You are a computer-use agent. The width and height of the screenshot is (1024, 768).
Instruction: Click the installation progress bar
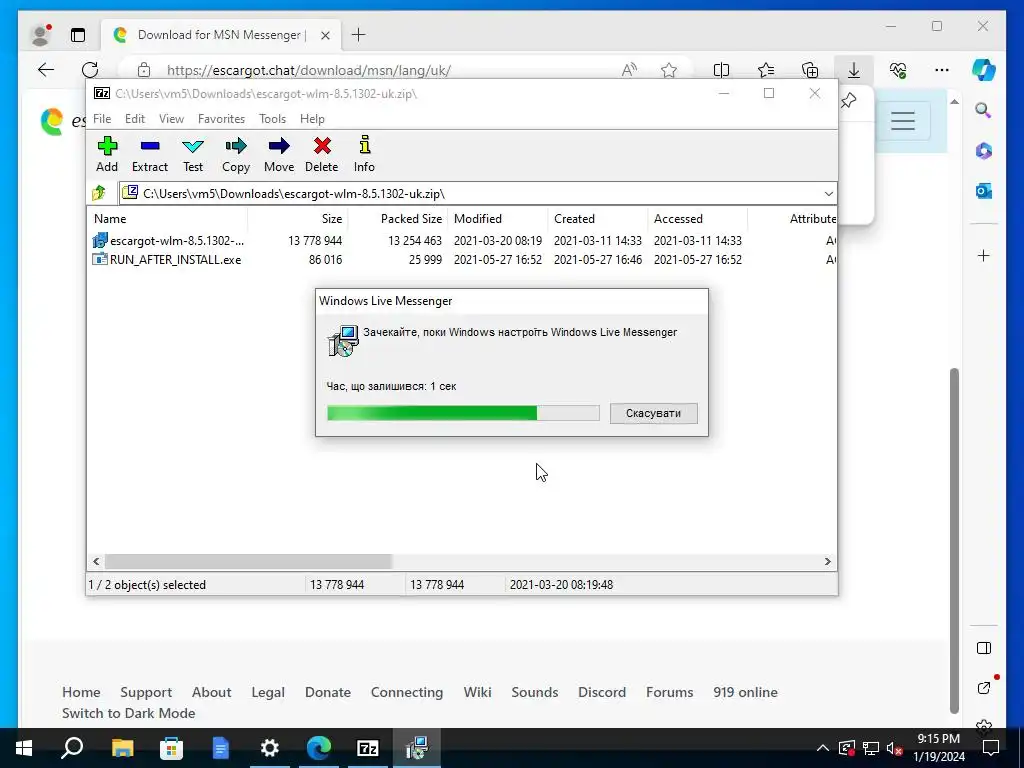coord(463,413)
